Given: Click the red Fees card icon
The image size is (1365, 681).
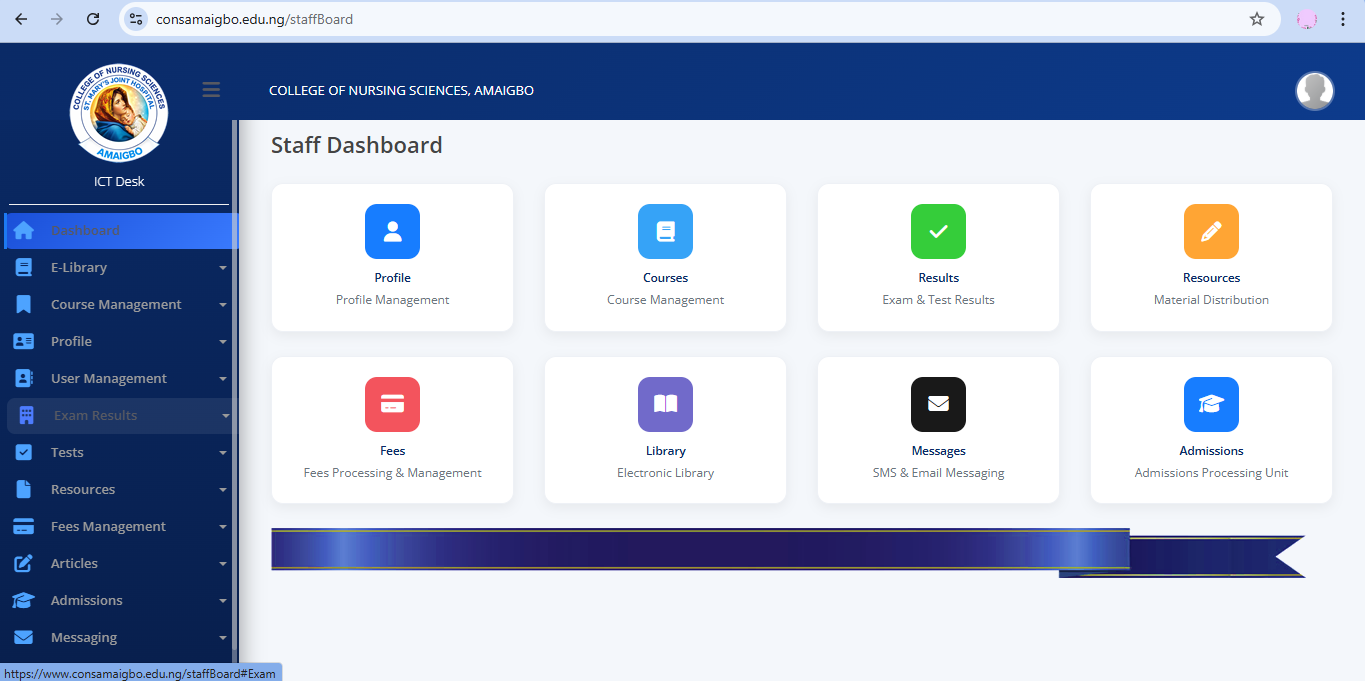Looking at the screenshot, I should 392,404.
